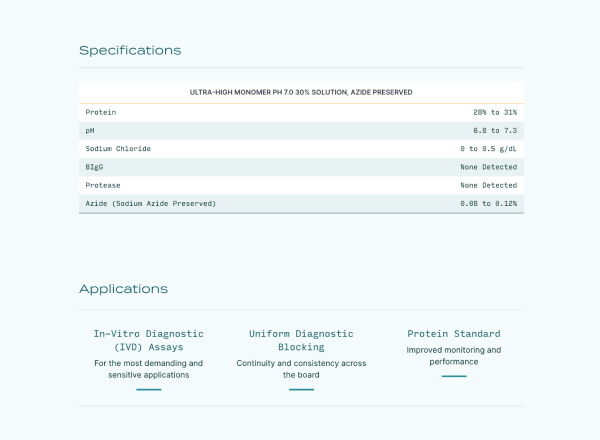
Task: Click the Sodium Chloride row label
Action: tap(118, 148)
